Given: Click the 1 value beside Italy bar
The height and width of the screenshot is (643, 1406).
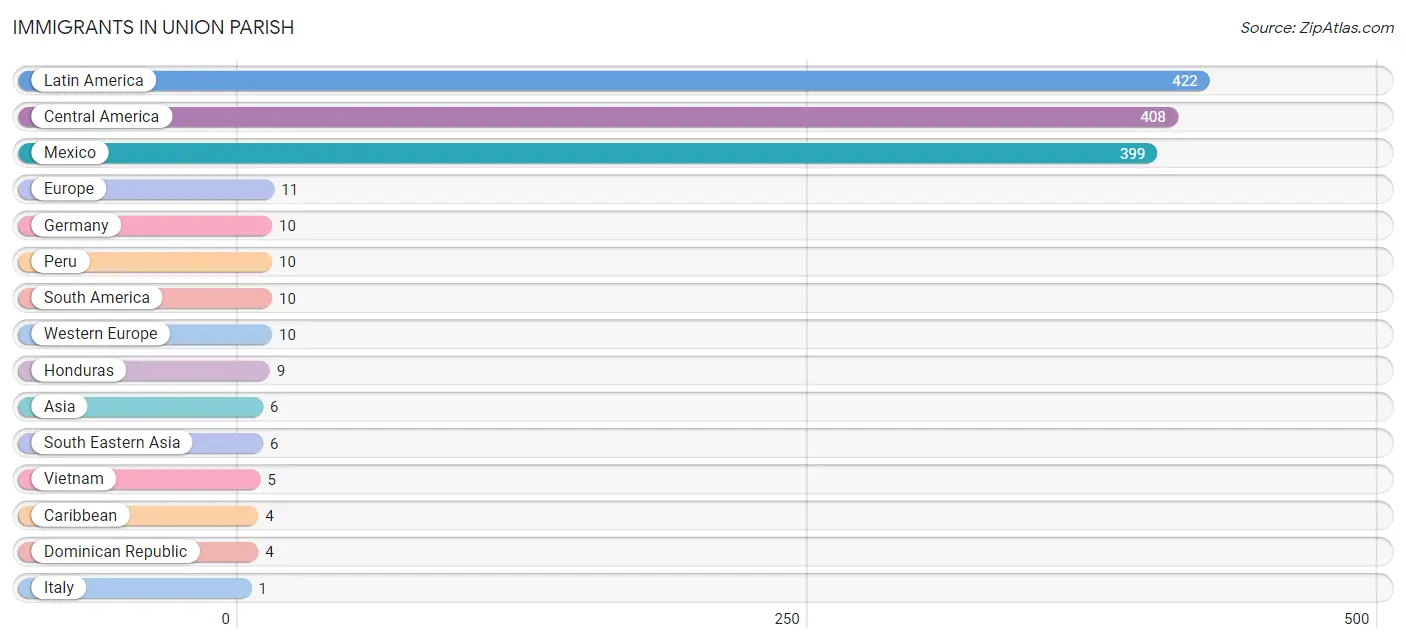Looking at the screenshot, I should point(263,588).
